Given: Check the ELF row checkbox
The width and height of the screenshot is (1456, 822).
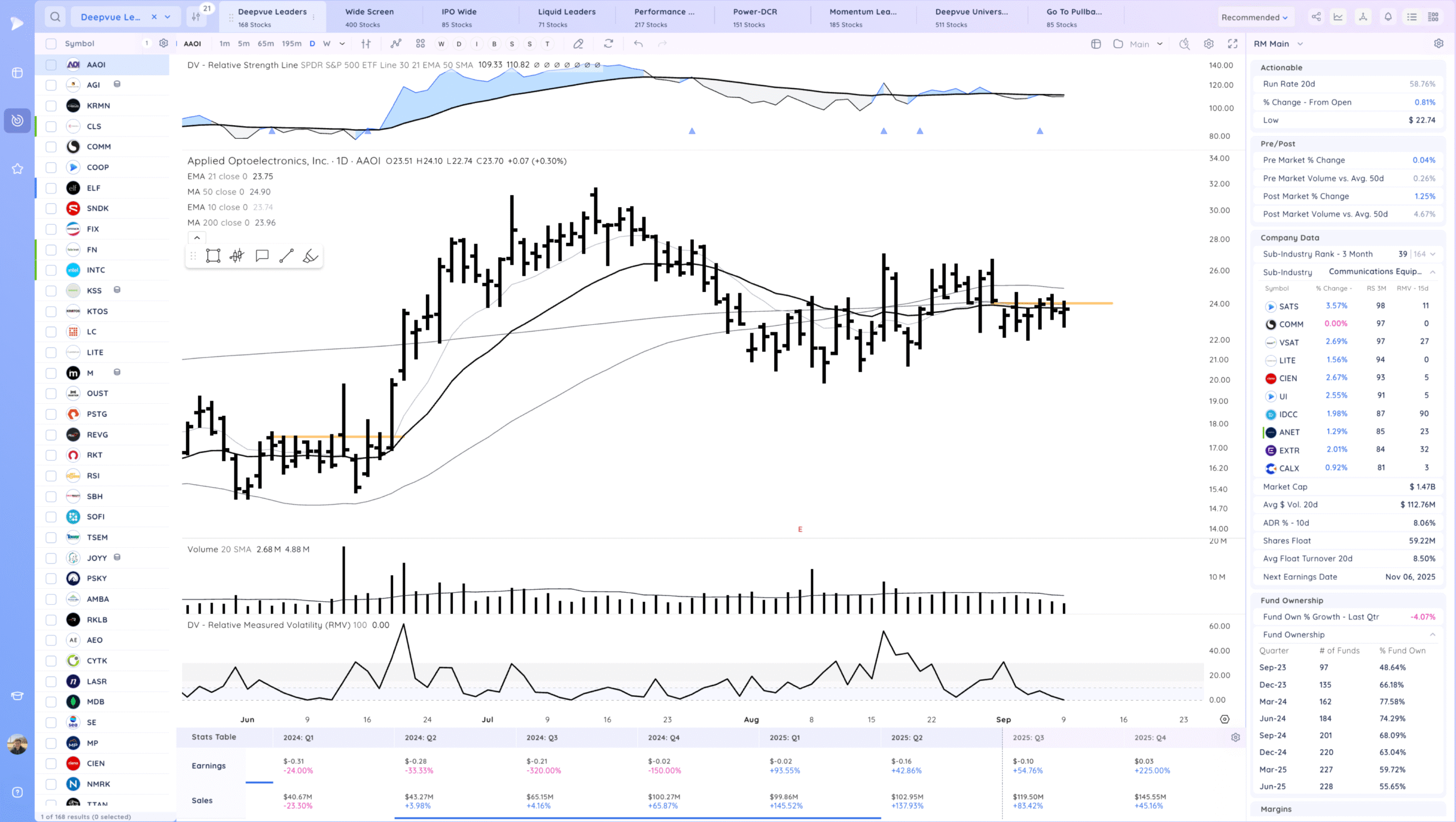Looking at the screenshot, I should (x=51, y=188).
